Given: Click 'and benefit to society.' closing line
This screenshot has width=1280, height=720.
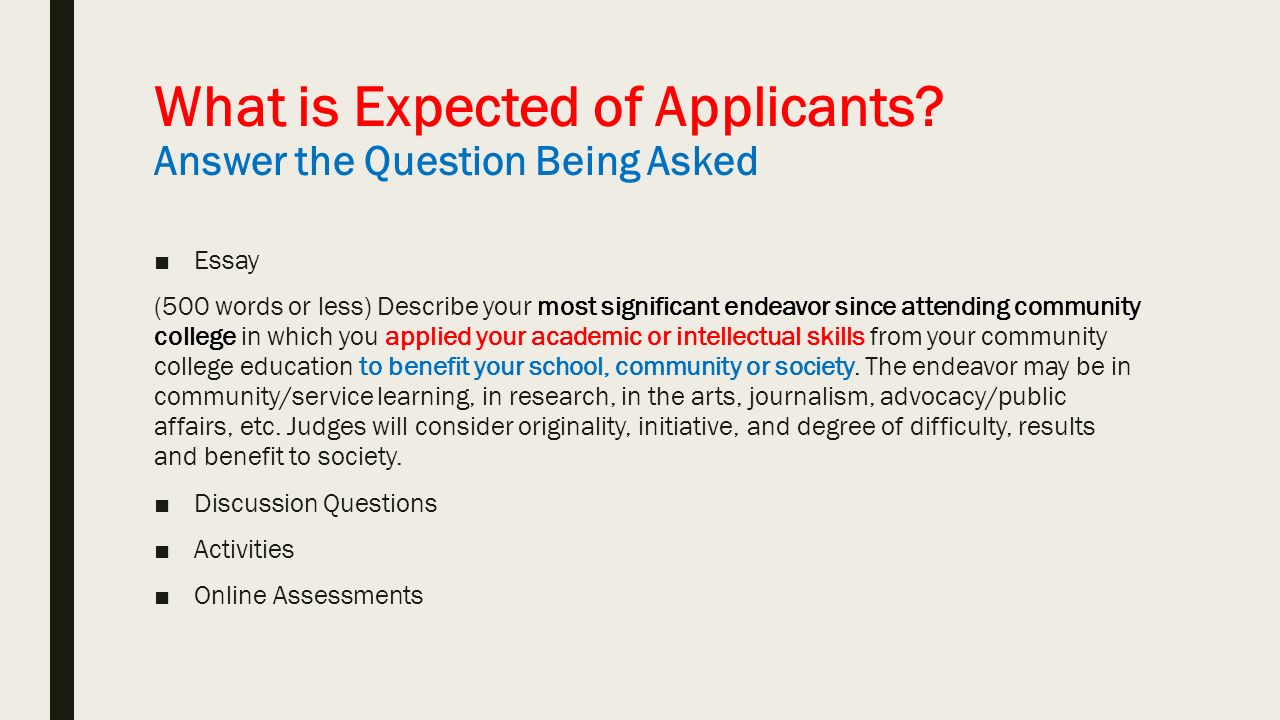Looking at the screenshot, I should (278, 457).
